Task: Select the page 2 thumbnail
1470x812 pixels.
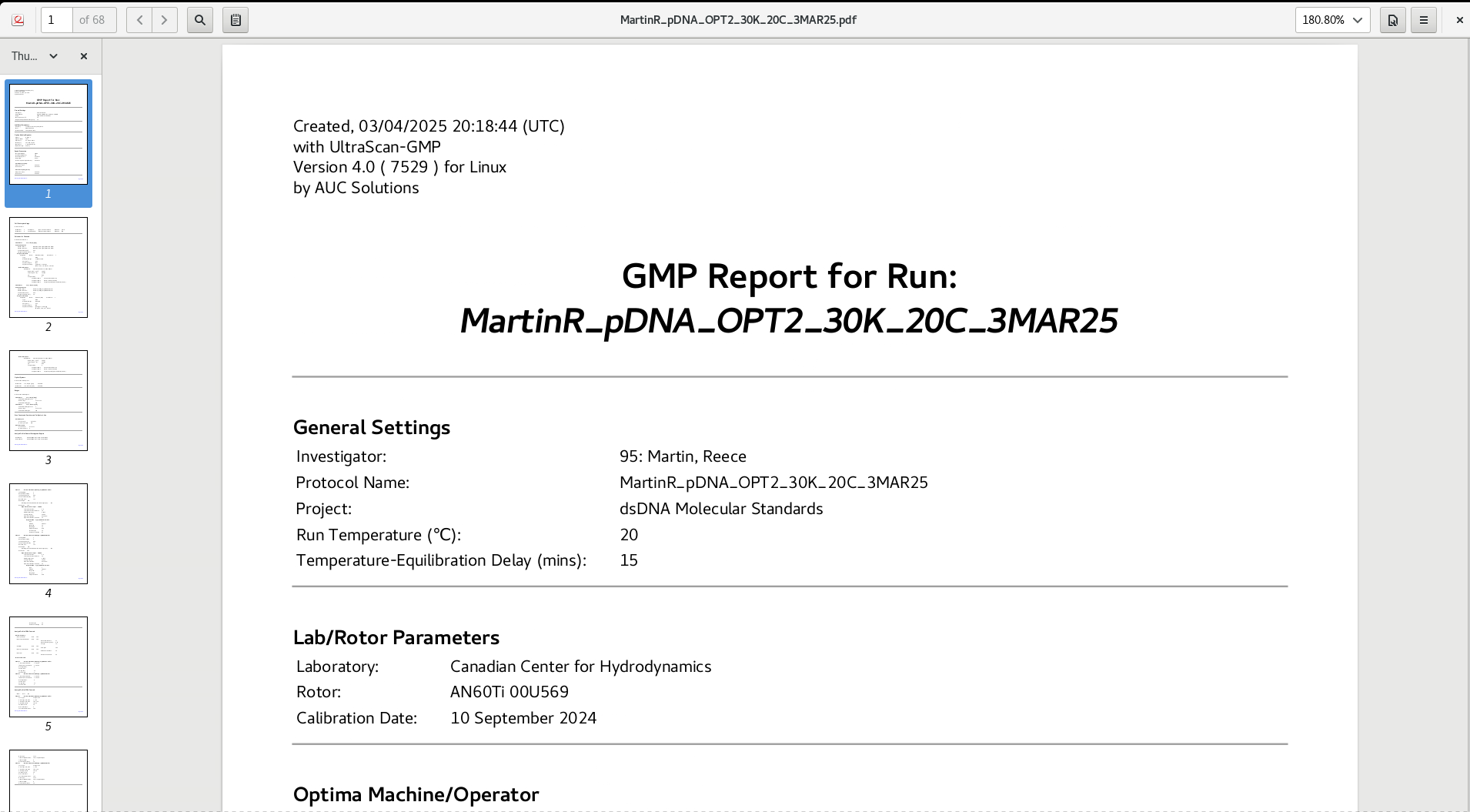Action: (48, 268)
